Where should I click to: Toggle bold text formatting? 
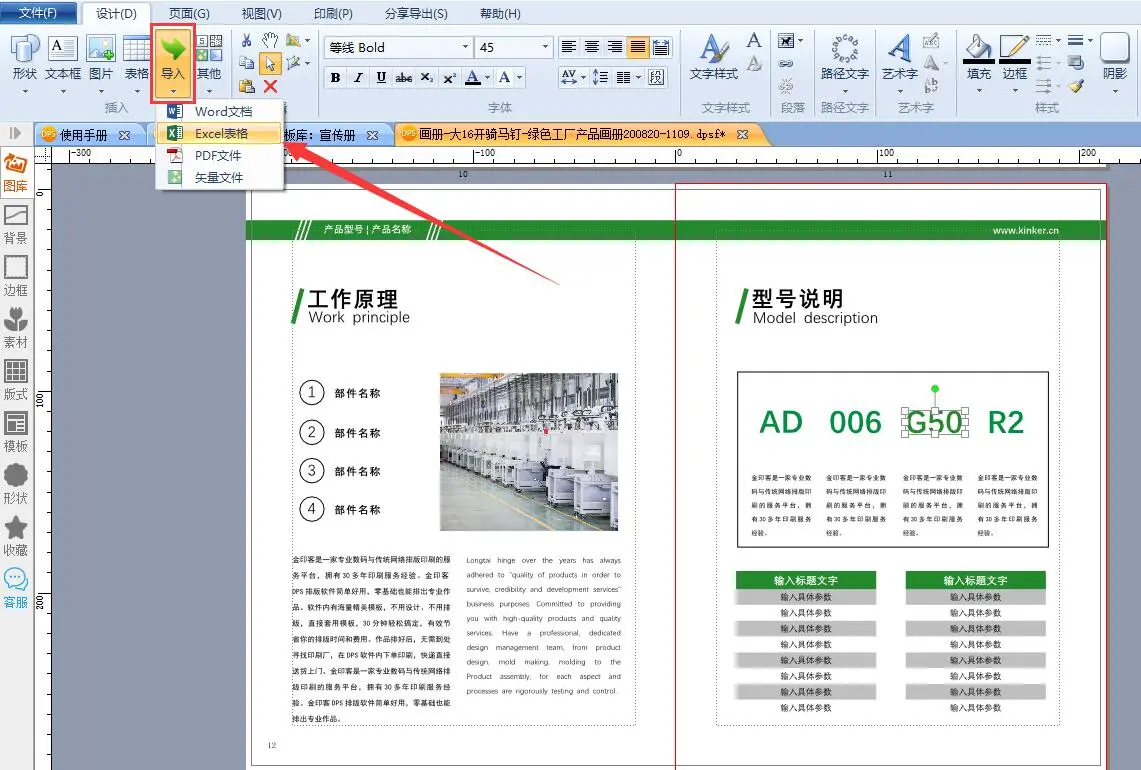coord(335,78)
